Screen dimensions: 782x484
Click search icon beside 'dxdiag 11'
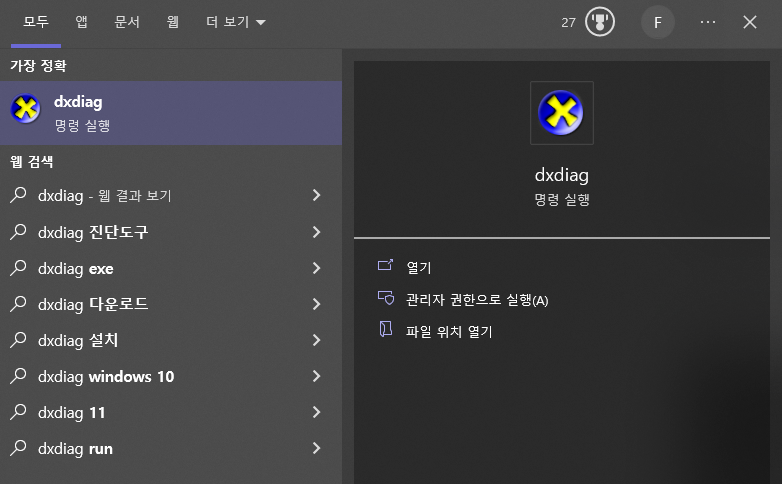click(18, 411)
